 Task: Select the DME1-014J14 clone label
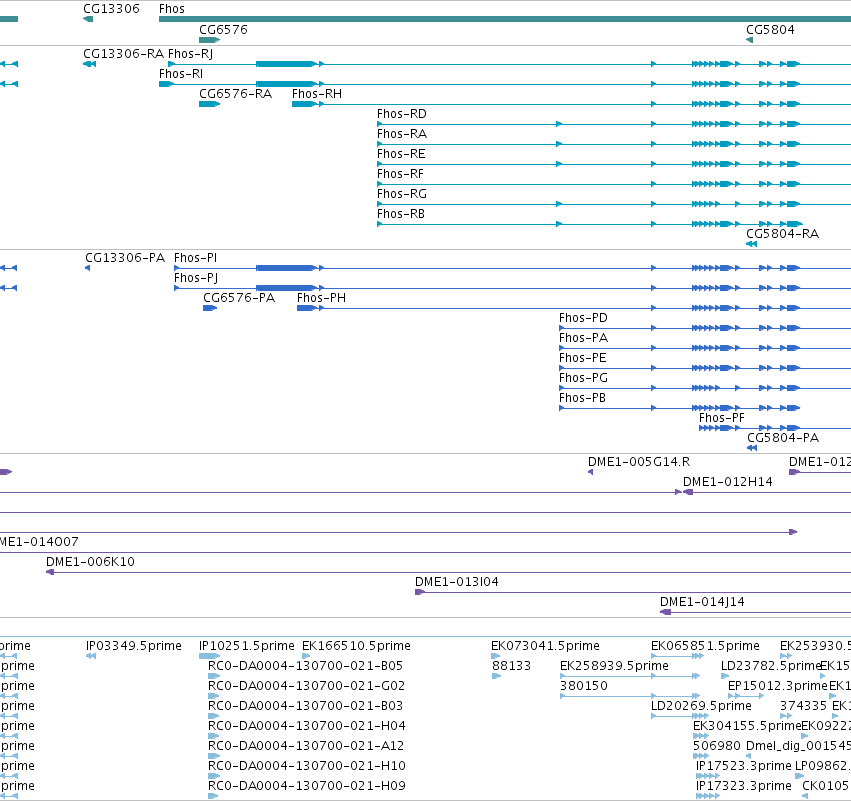pyautogui.click(x=702, y=602)
